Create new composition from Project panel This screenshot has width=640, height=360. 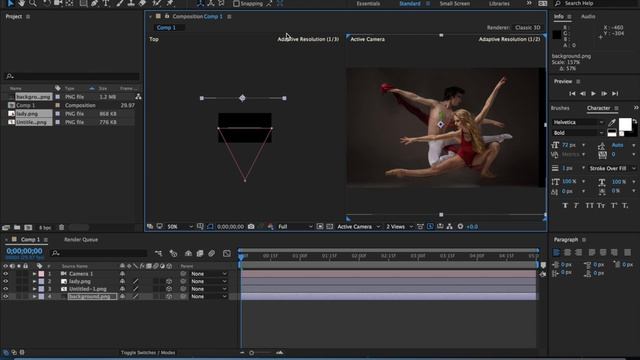tap(28, 227)
